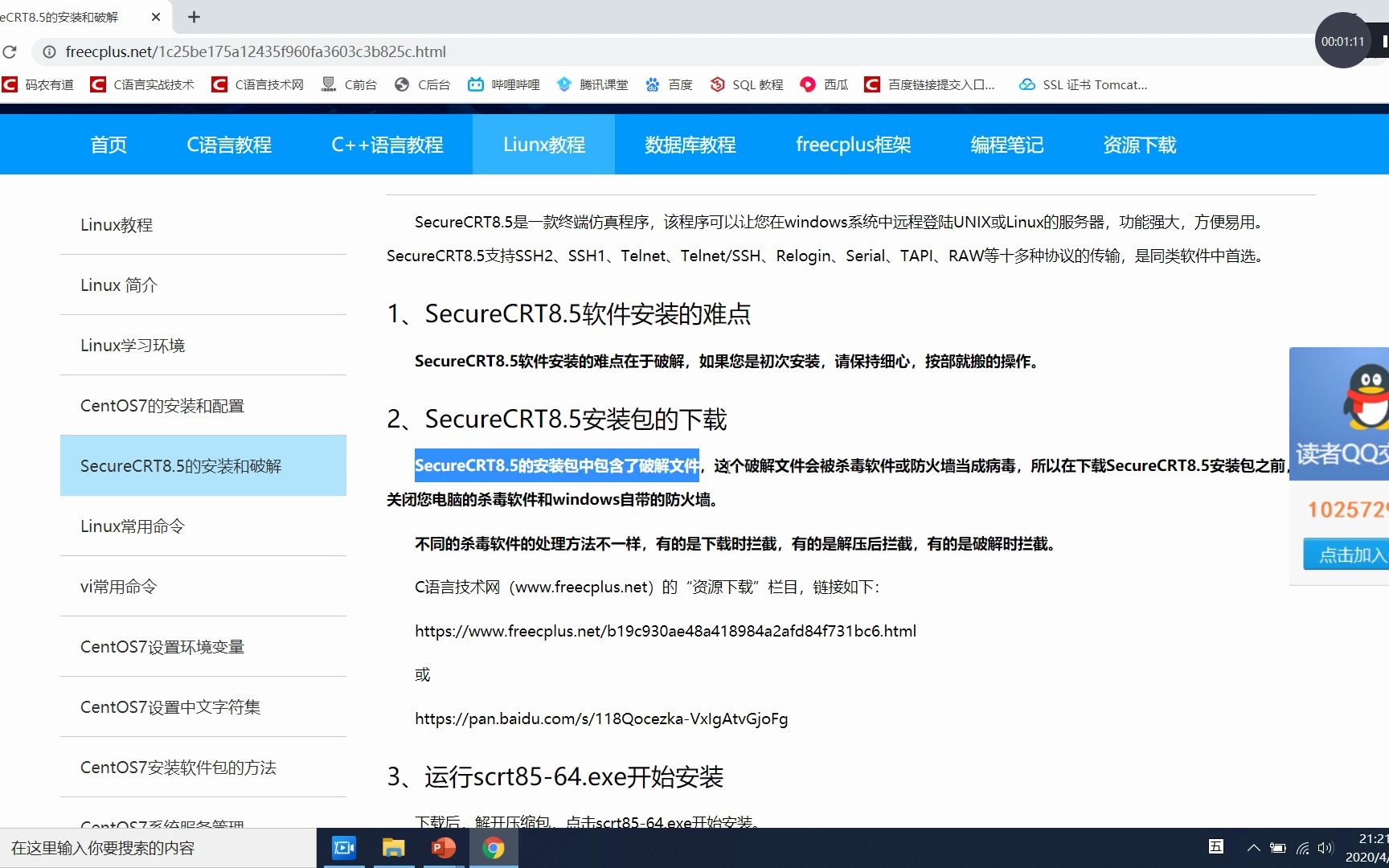Open 资源下载 navigation item

pyautogui.click(x=1140, y=145)
